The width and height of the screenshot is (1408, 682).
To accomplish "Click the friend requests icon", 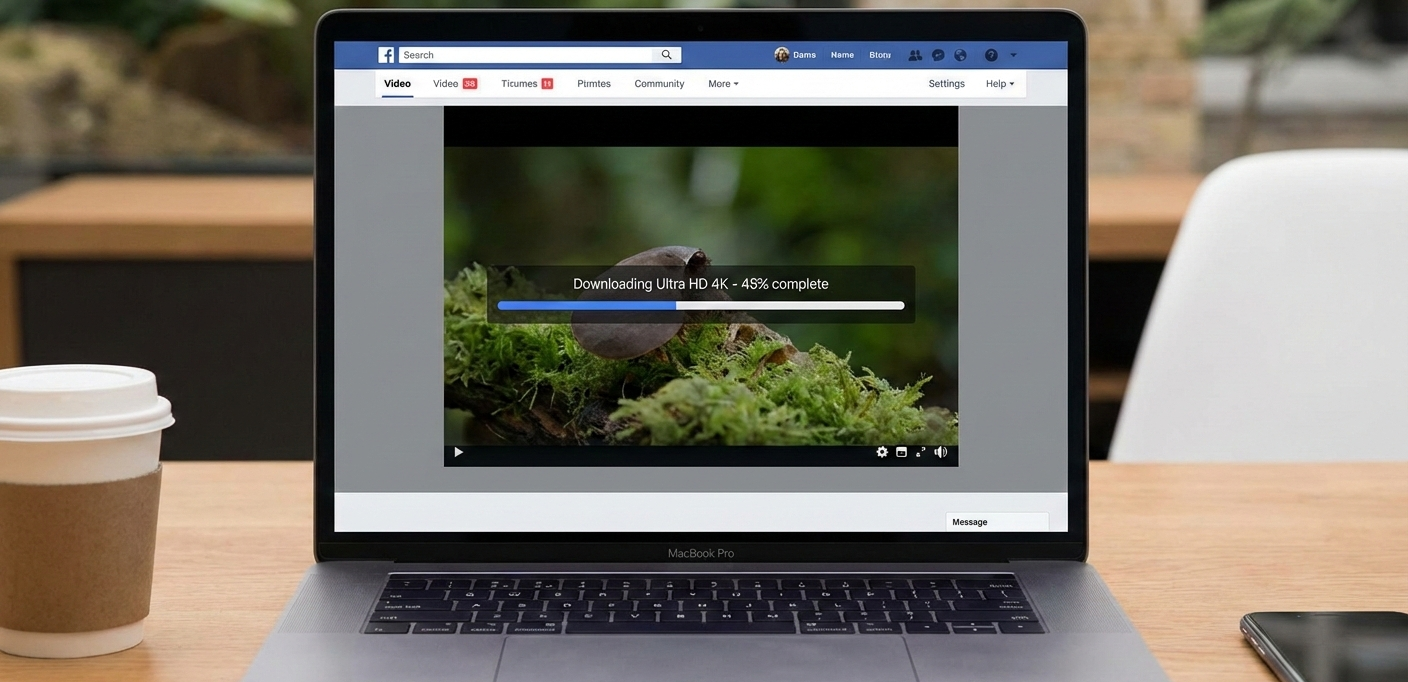I will pyautogui.click(x=914, y=54).
